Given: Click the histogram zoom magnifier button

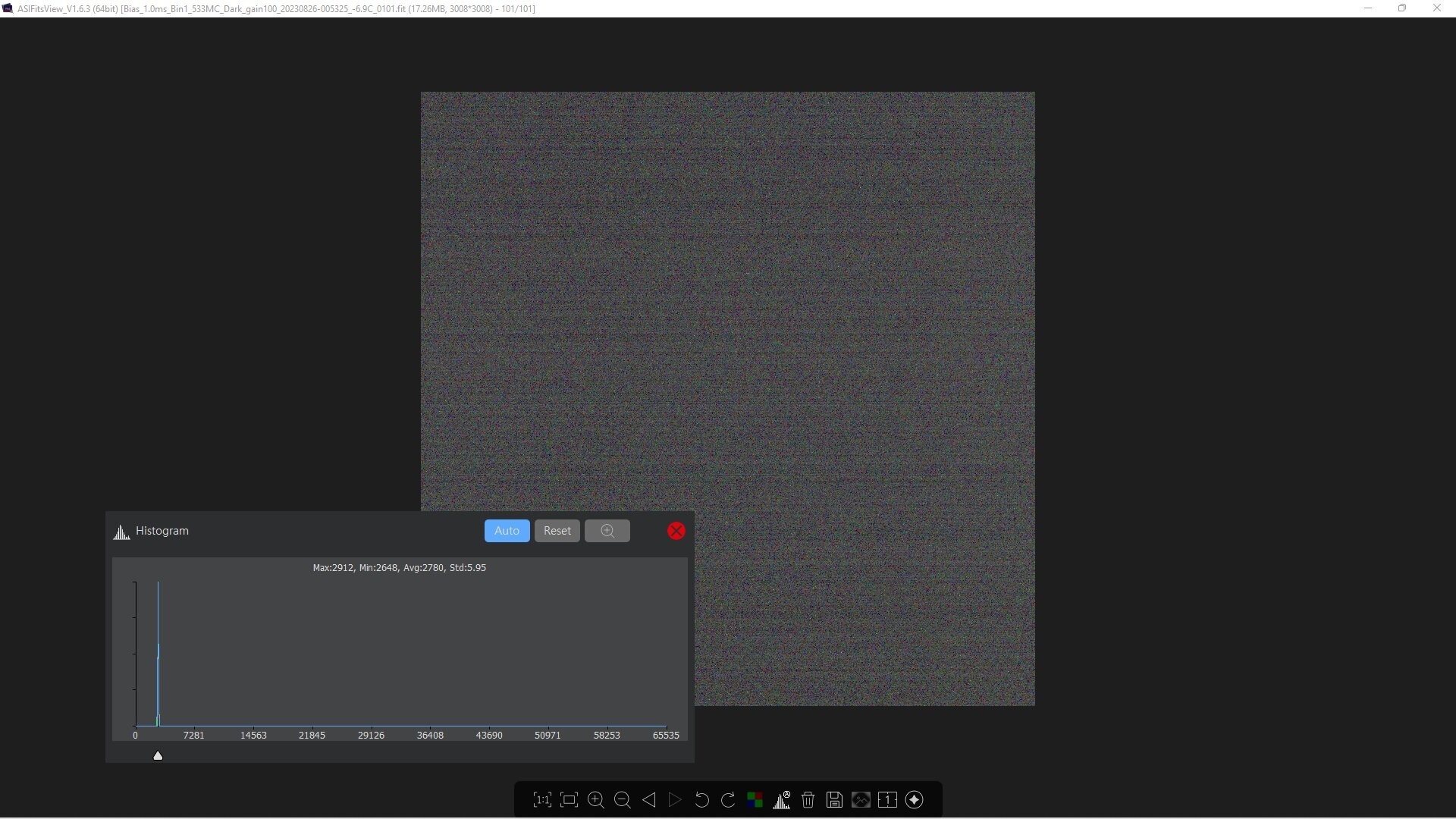Looking at the screenshot, I should coord(607,531).
